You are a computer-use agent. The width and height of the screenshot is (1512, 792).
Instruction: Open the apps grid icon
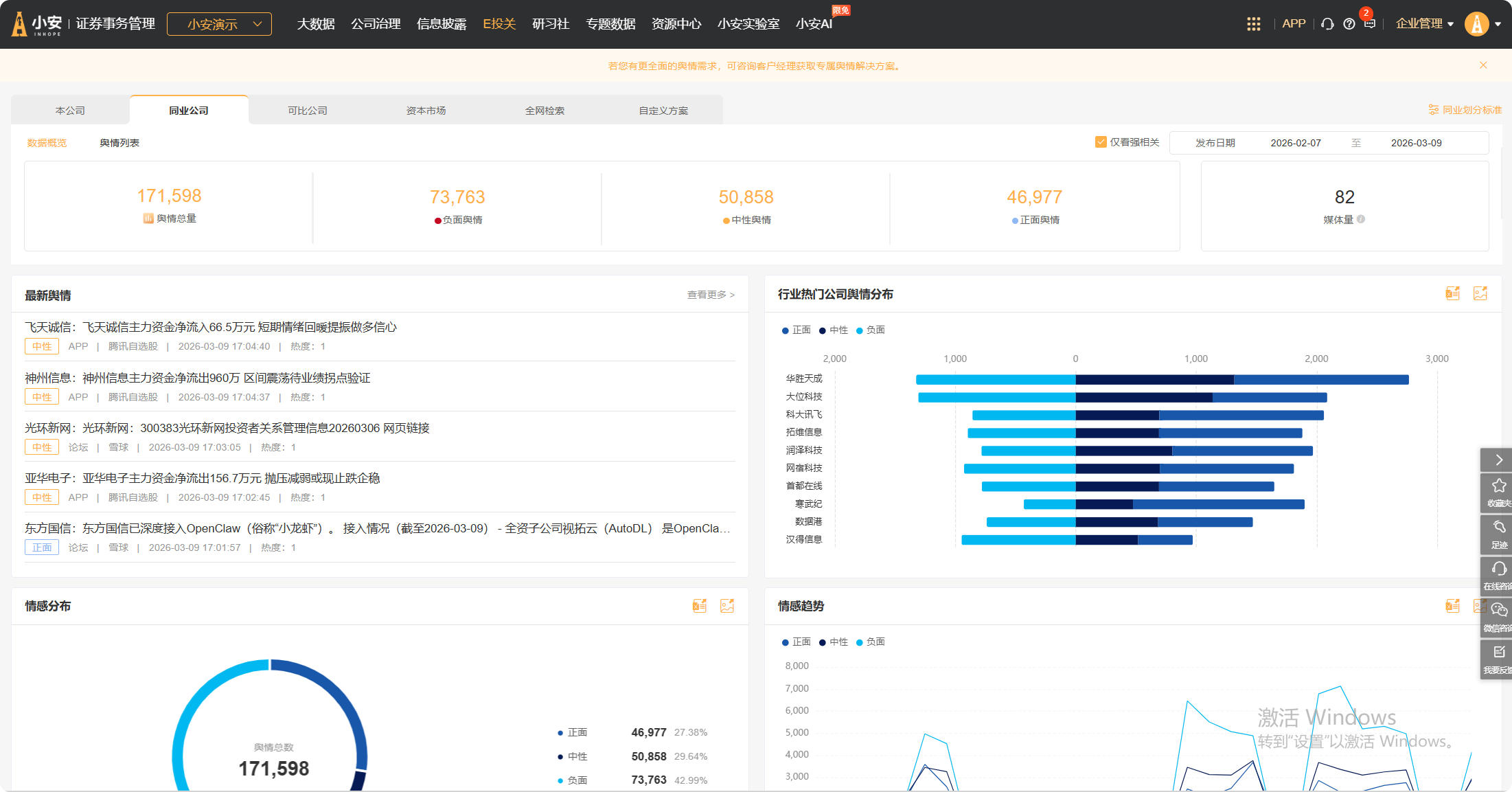1253,24
